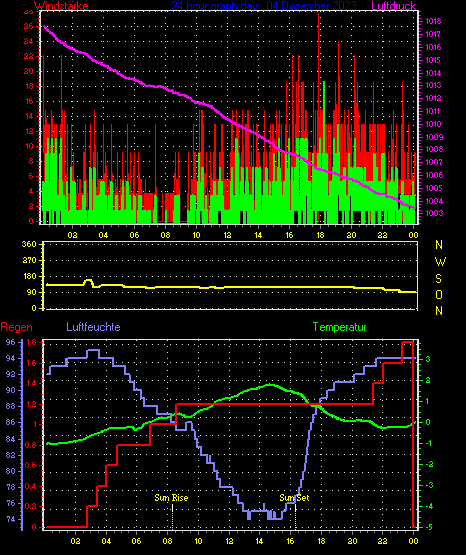Click humidity axis value 74
466x555 pixels.
[11, 519]
